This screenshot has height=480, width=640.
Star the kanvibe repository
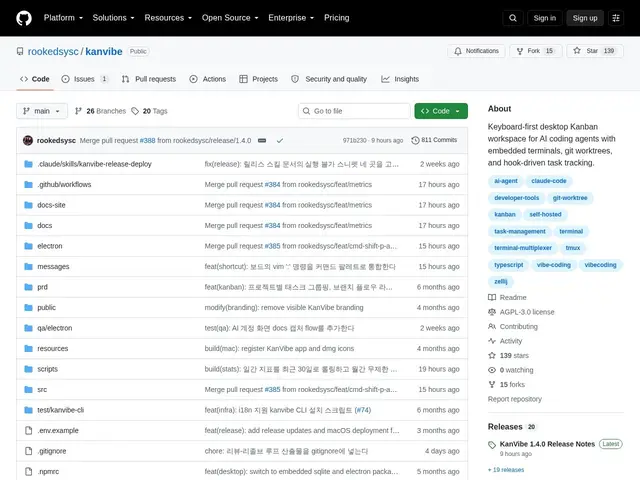594,51
